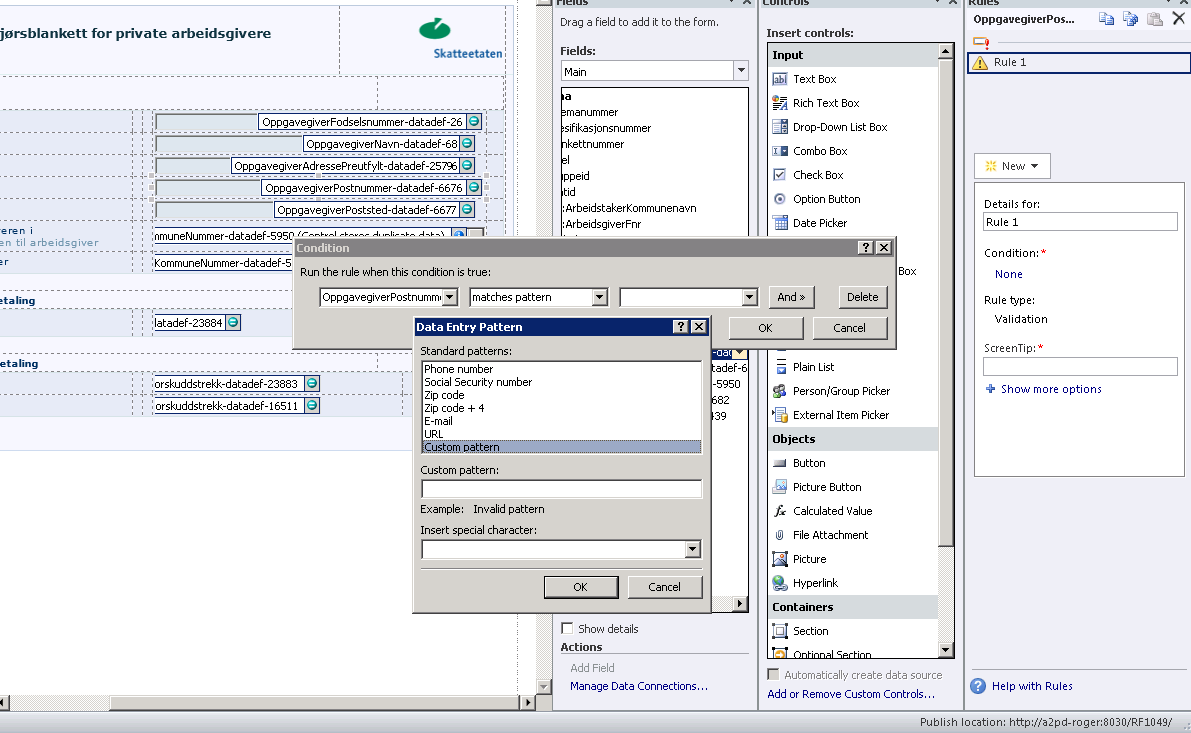Open the New rule dropdown
The image size is (1191, 733).
1013,166
